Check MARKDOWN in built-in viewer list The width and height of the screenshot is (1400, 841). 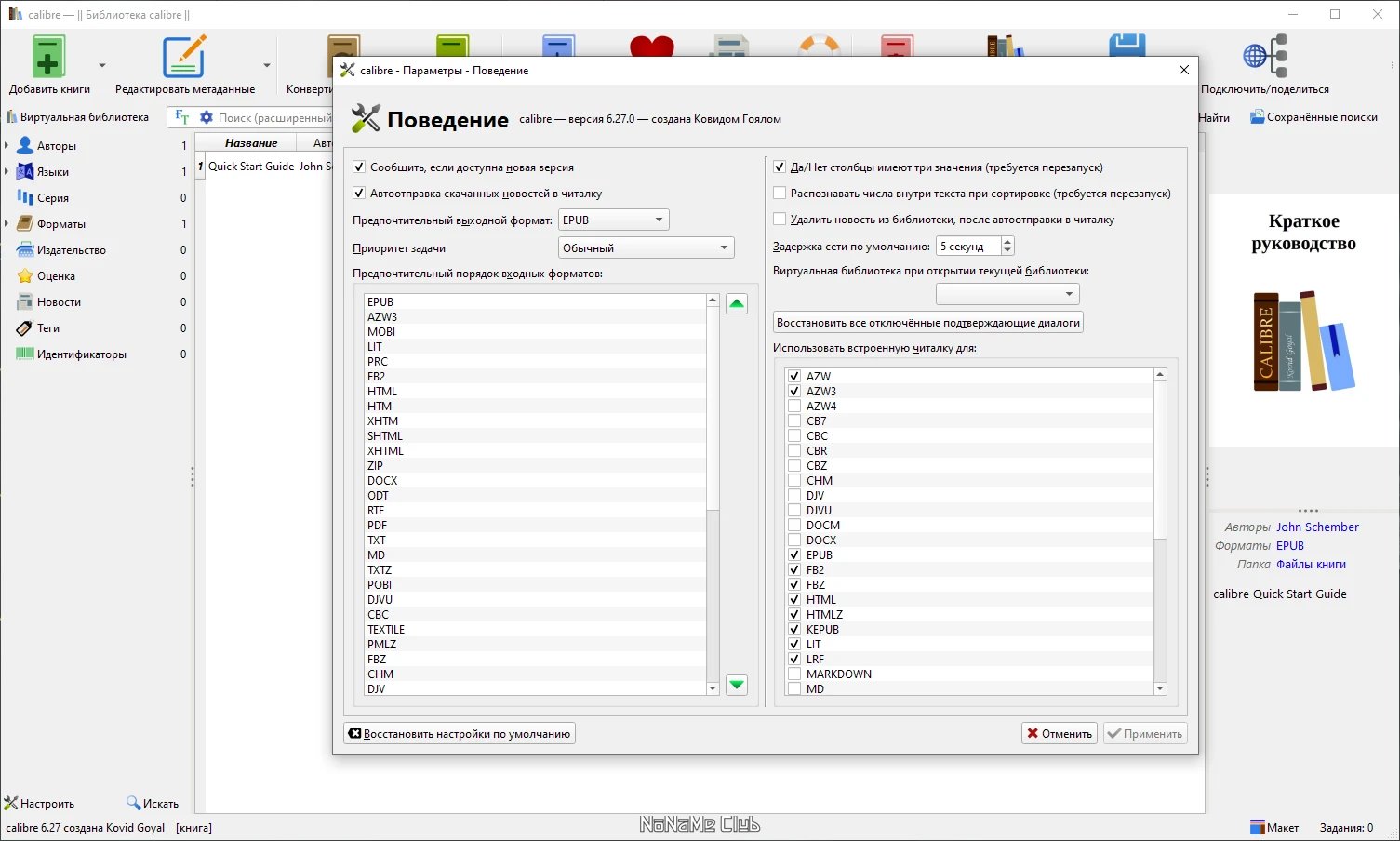(794, 674)
